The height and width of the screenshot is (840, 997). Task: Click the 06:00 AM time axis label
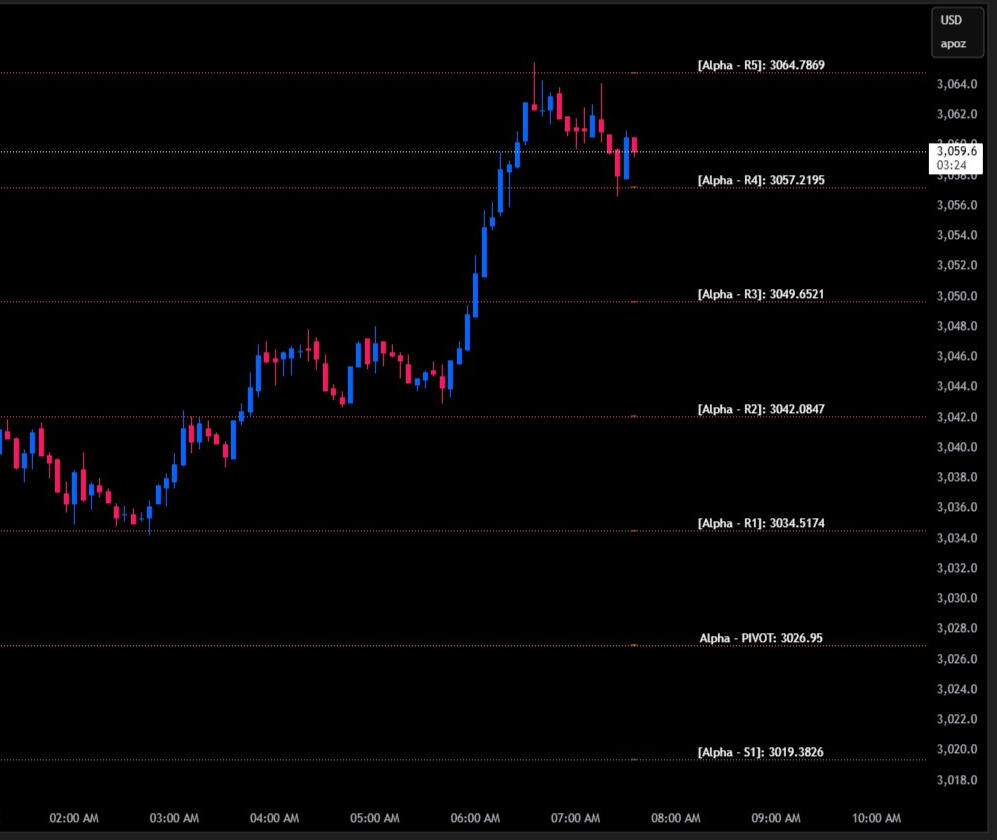coord(476,818)
